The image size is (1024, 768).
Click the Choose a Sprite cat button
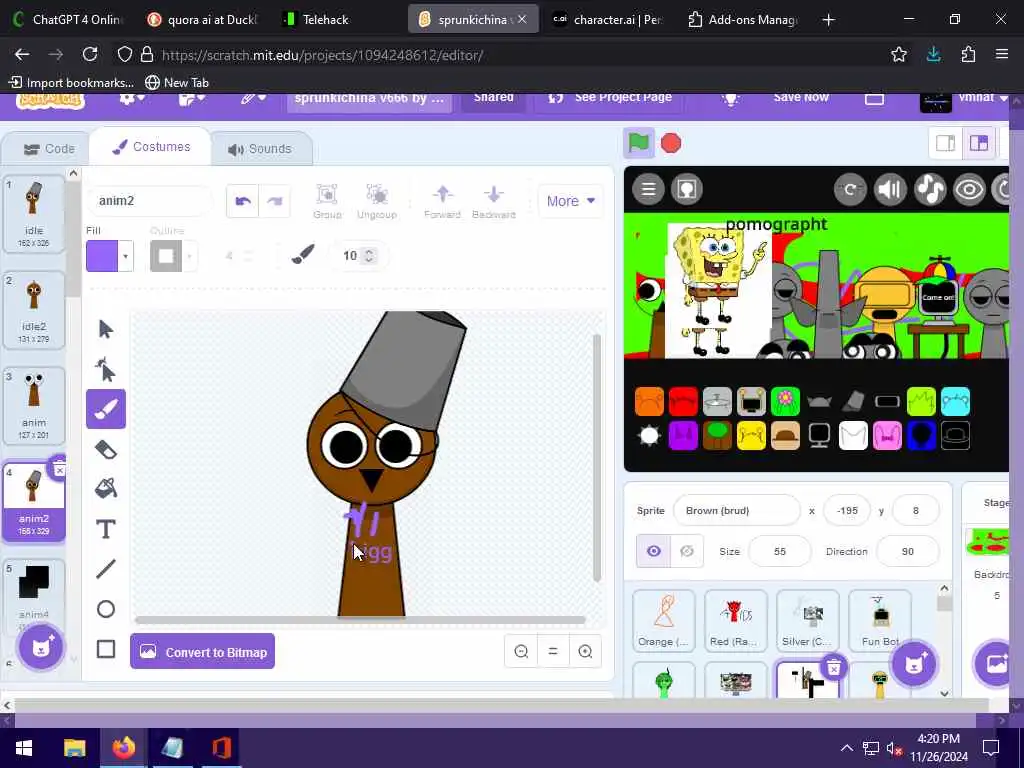pos(914,664)
